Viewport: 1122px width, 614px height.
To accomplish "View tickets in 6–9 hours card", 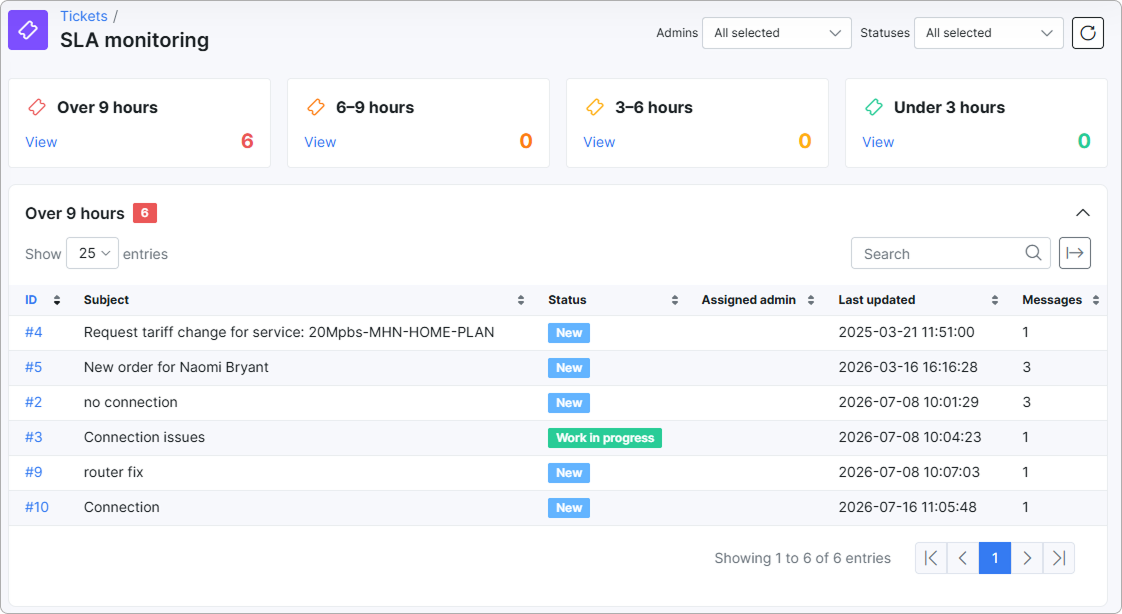I will [320, 142].
